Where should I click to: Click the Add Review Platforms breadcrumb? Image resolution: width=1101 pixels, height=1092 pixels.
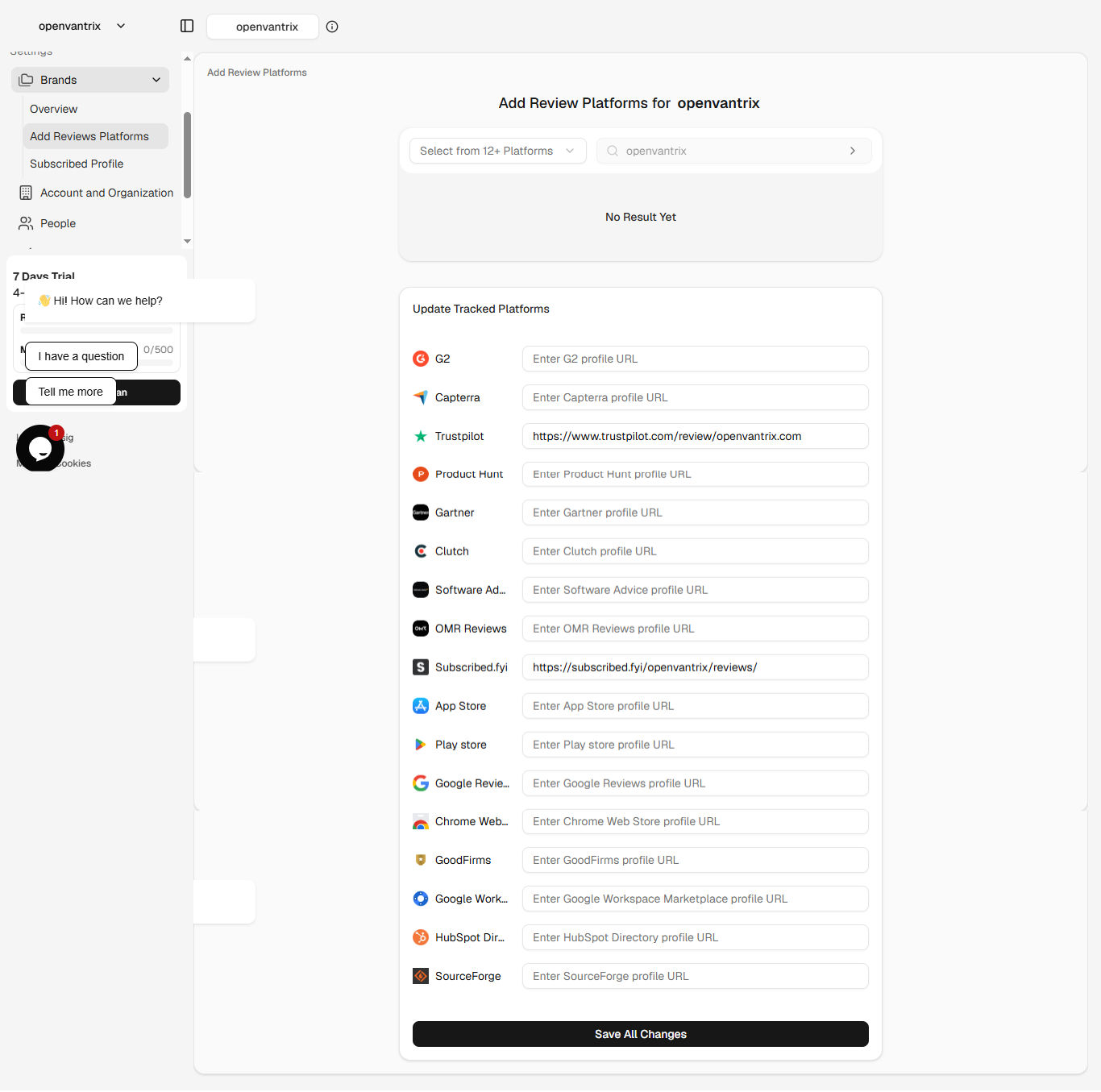click(x=257, y=73)
